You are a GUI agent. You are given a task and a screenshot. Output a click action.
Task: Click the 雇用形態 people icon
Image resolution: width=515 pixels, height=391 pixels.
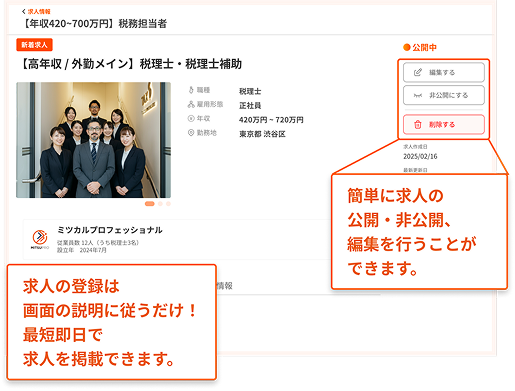[191, 104]
